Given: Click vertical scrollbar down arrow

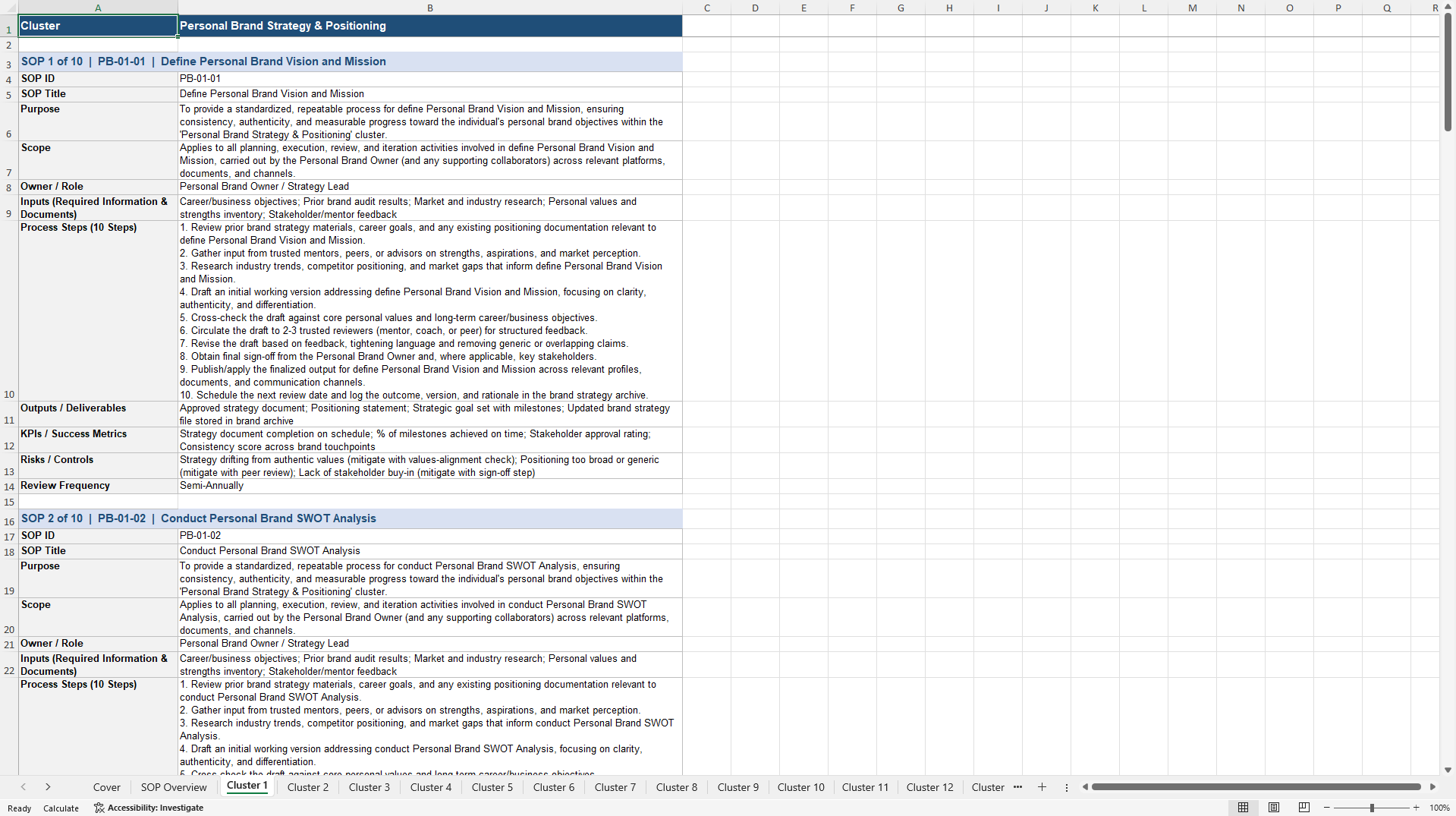Looking at the screenshot, I should coord(1448,770).
